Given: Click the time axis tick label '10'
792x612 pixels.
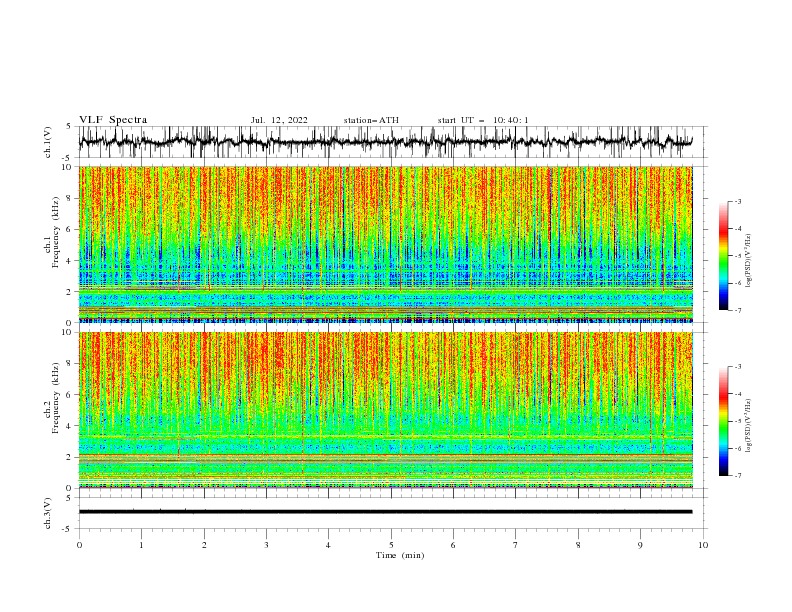Looking at the screenshot, I should (703, 545).
